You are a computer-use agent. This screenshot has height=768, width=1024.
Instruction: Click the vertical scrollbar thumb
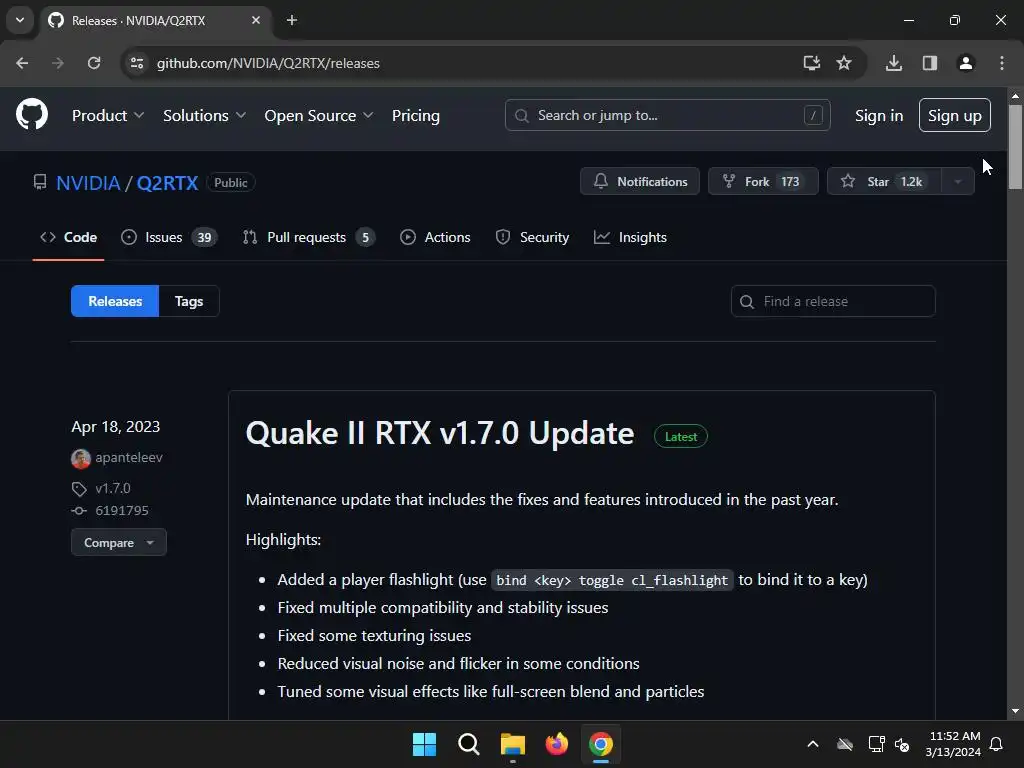[x=1015, y=147]
